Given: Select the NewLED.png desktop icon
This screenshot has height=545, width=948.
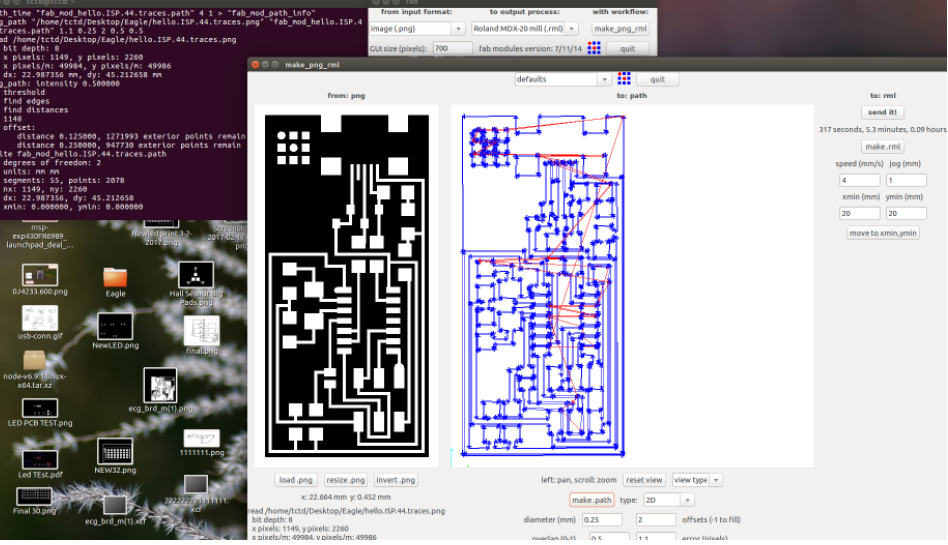Looking at the screenshot, I should point(115,331).
